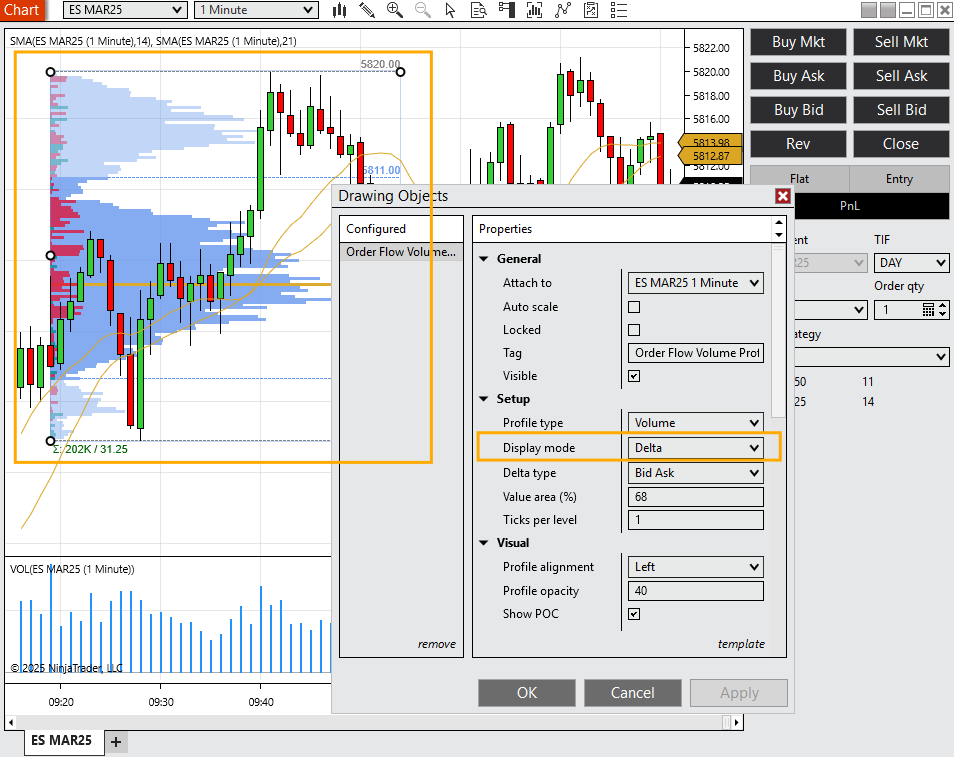Select Order Flow Volume configured item
This screenshot has width=954, height=757.
pos(401,252)
